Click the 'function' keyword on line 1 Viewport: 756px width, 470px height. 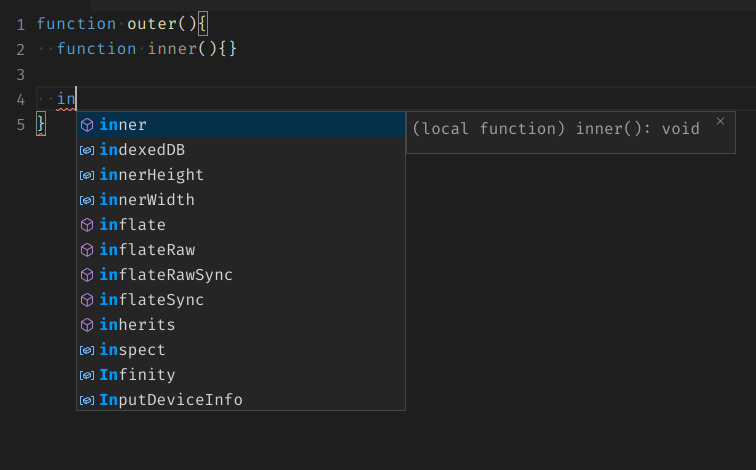[76, 24]
